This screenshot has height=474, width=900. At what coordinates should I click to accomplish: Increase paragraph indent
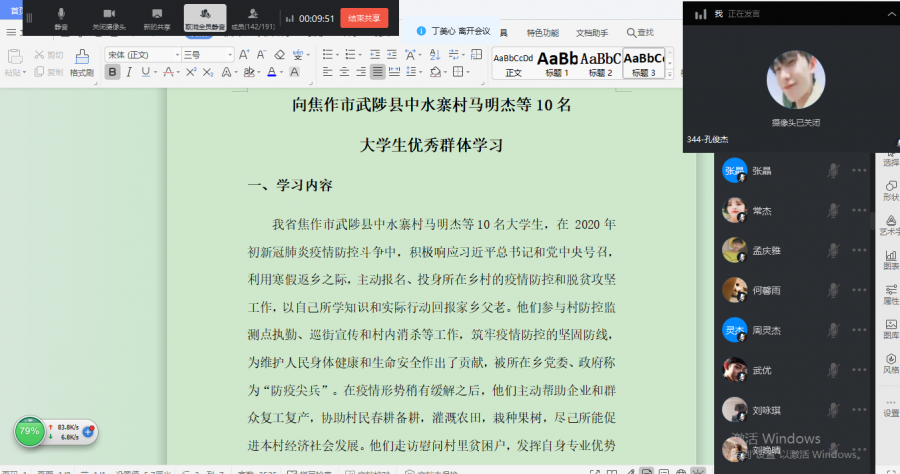tap(392, 55)
